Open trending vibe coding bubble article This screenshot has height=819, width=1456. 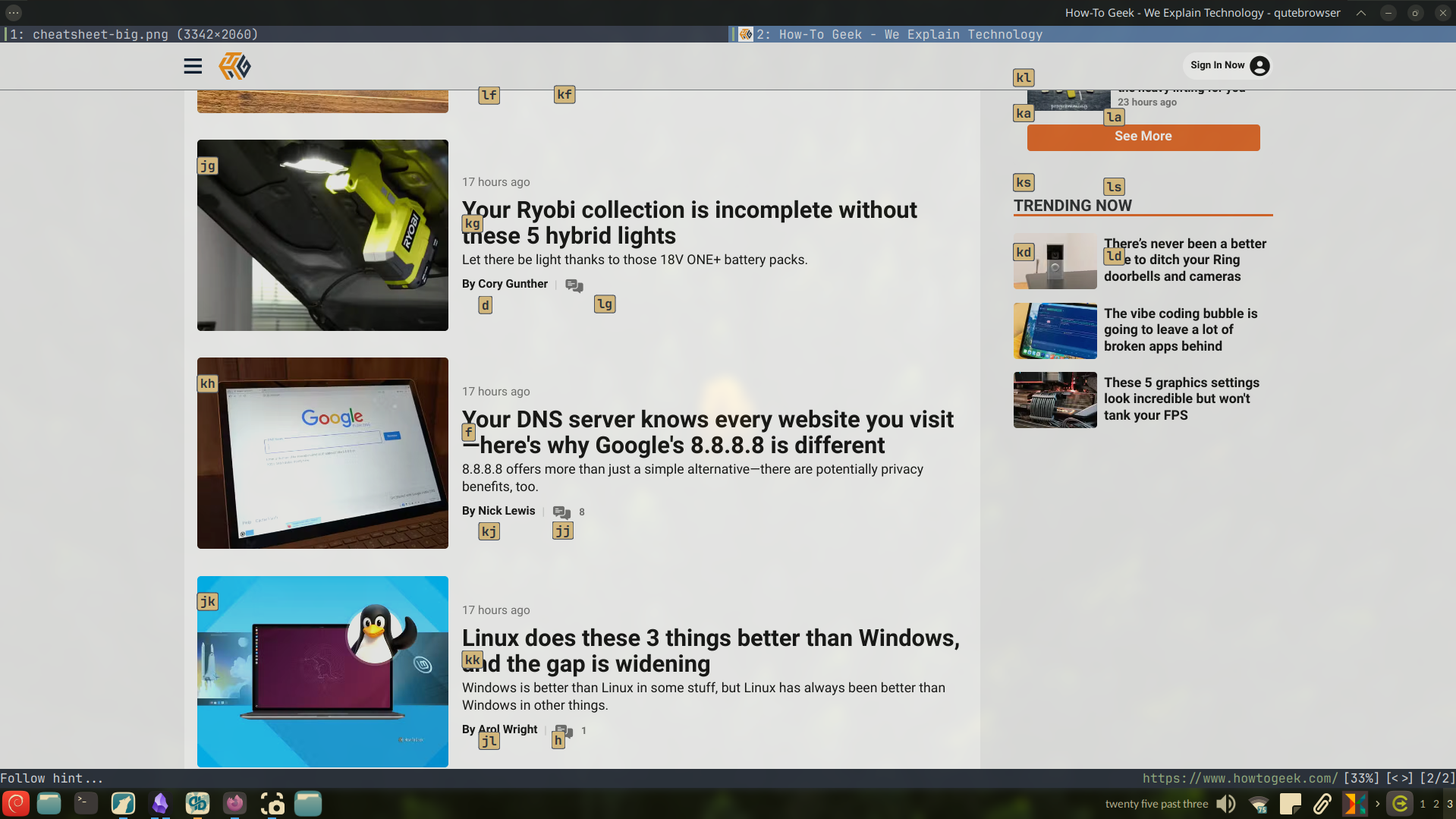click(x=1180, y=330)
